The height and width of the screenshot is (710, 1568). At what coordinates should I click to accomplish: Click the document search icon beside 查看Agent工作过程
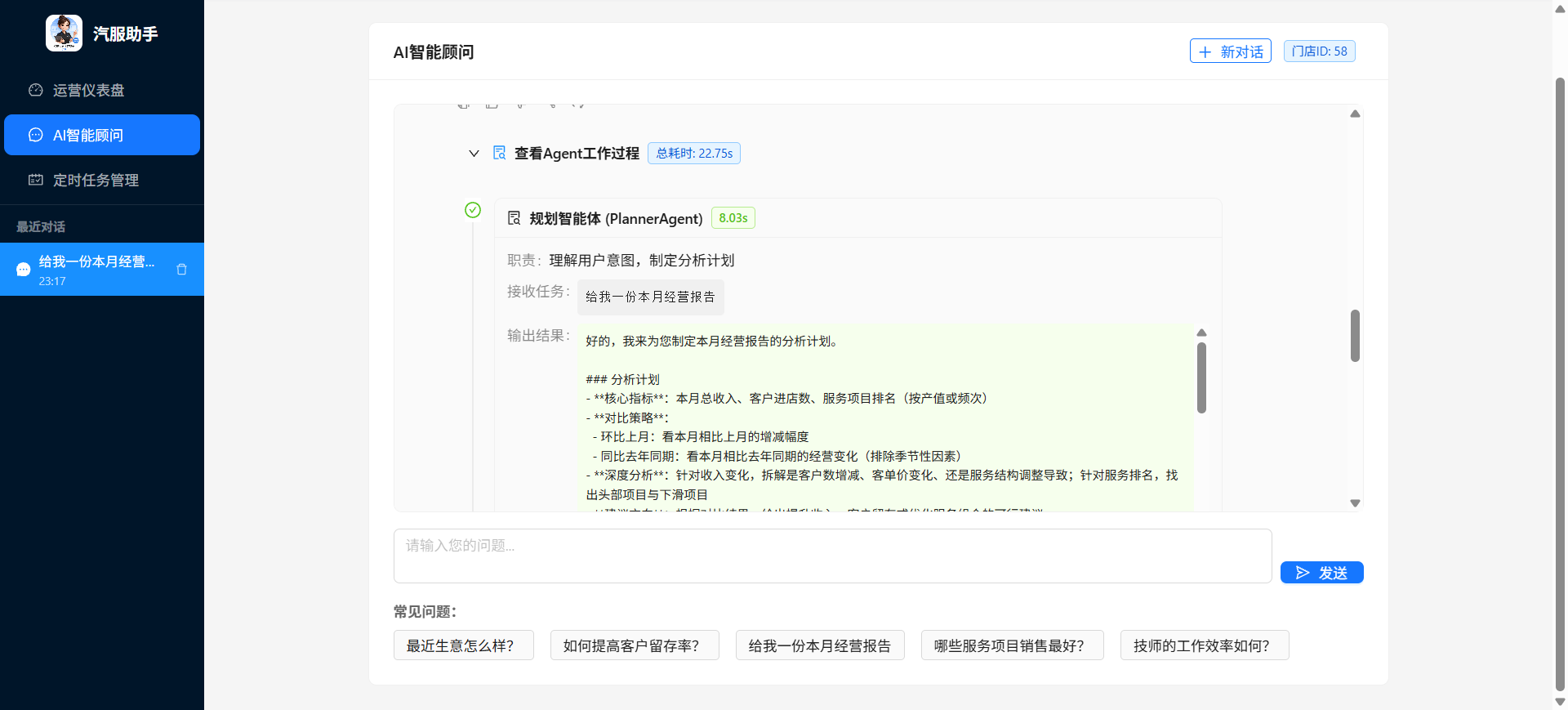(x=499, y=153)
